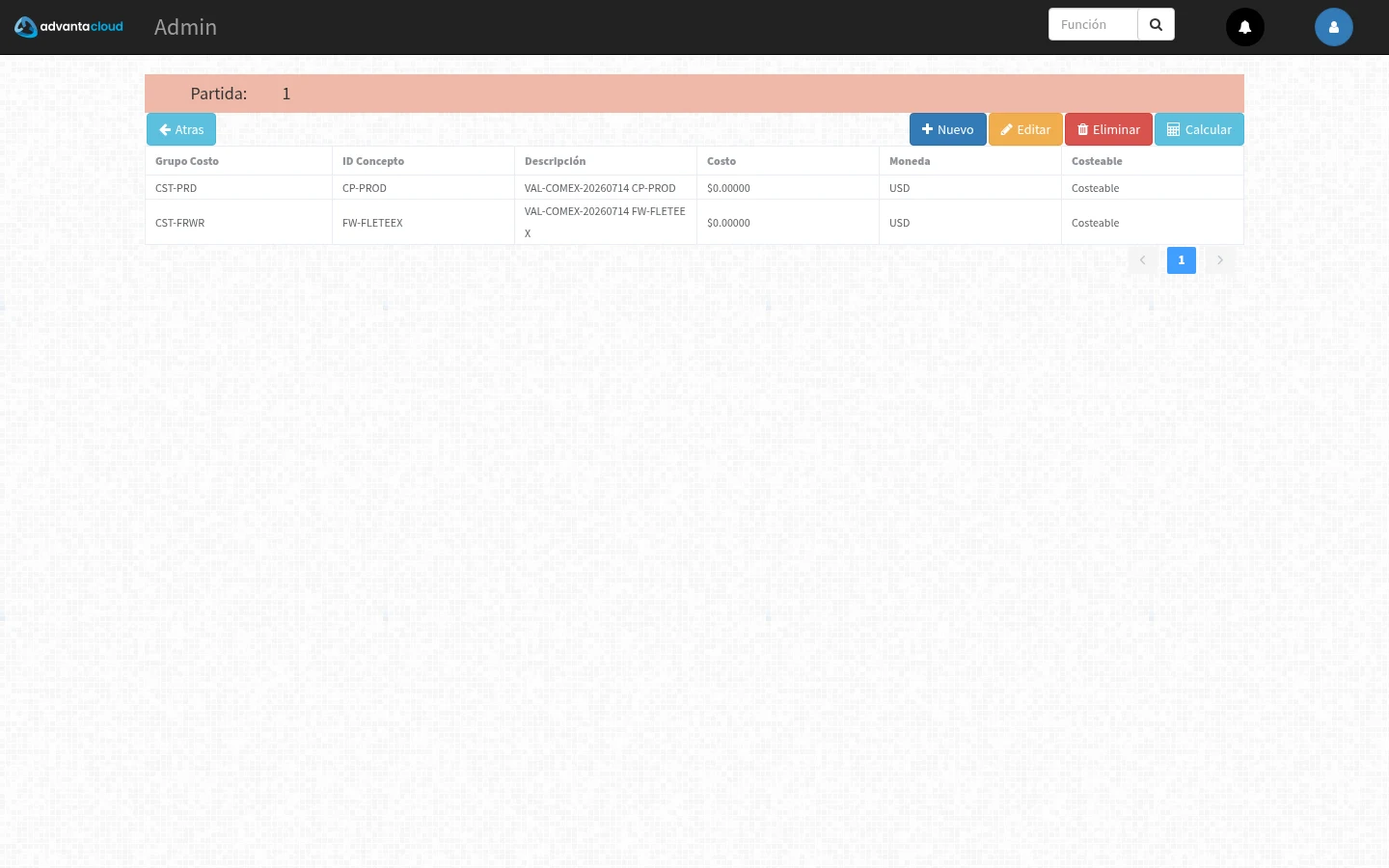Go back with the Atras button
The image size is (1389, 868).
pos(181,129)
